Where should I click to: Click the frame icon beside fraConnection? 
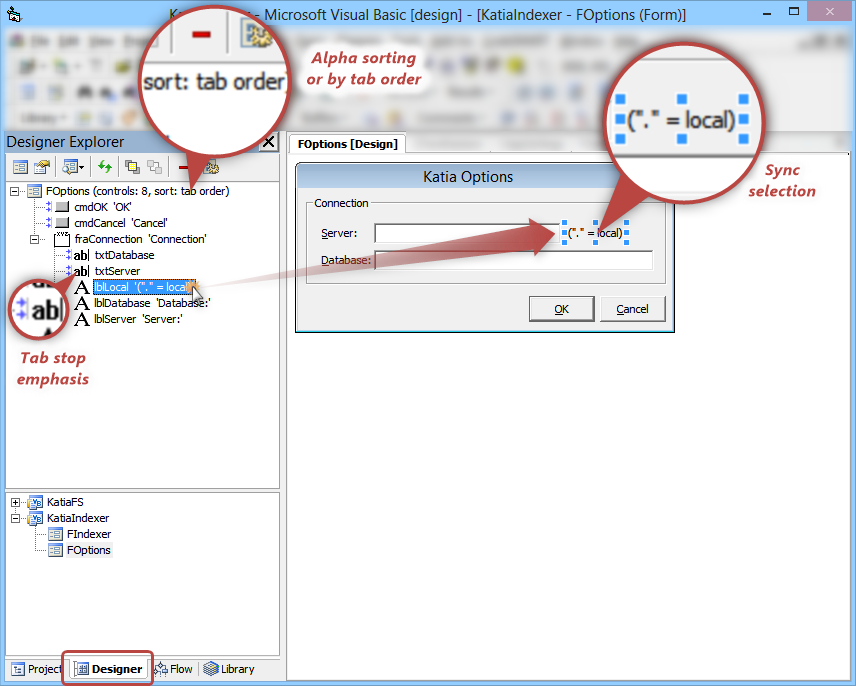tap(62, 239)
